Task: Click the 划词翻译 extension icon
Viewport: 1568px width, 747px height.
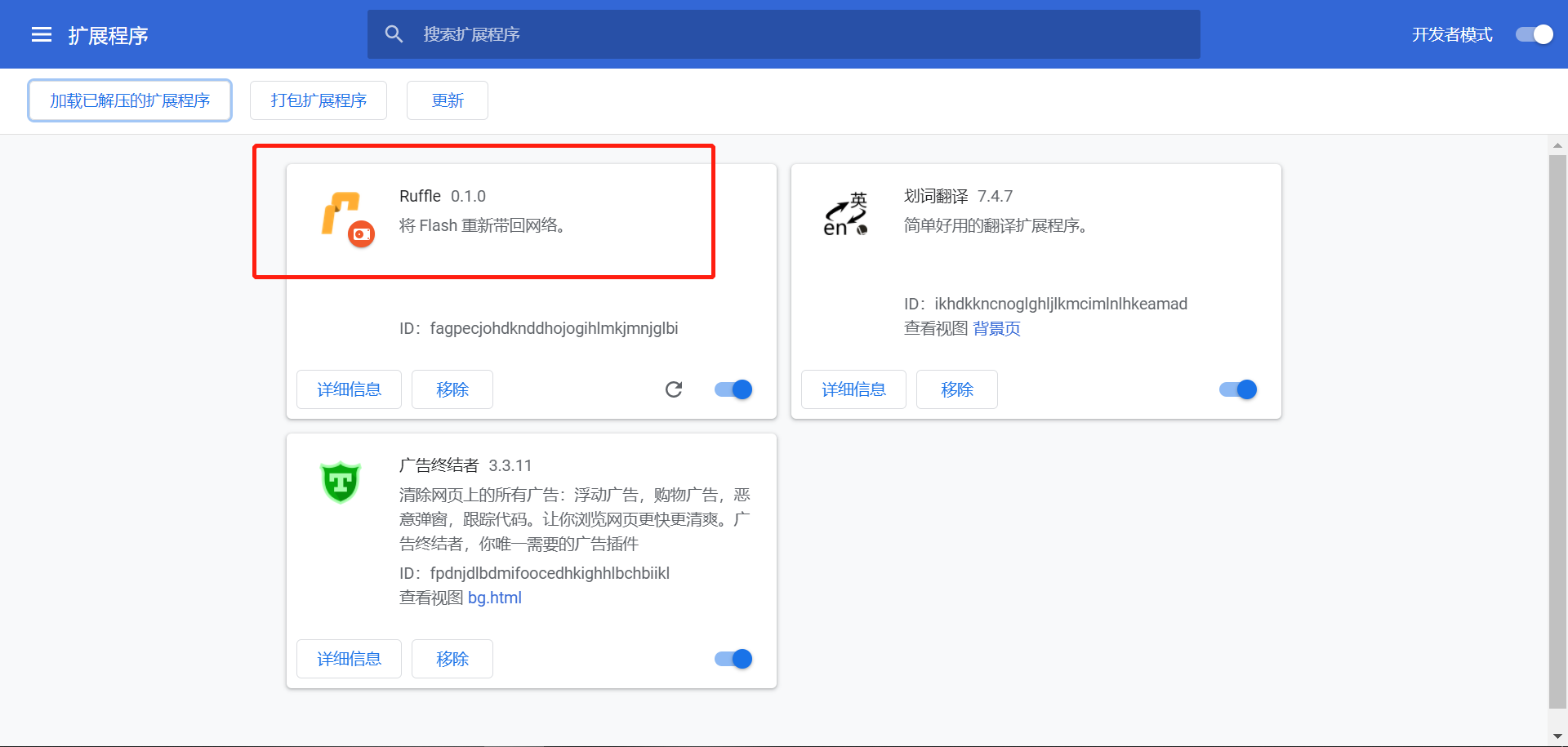Action: [845, 214]
